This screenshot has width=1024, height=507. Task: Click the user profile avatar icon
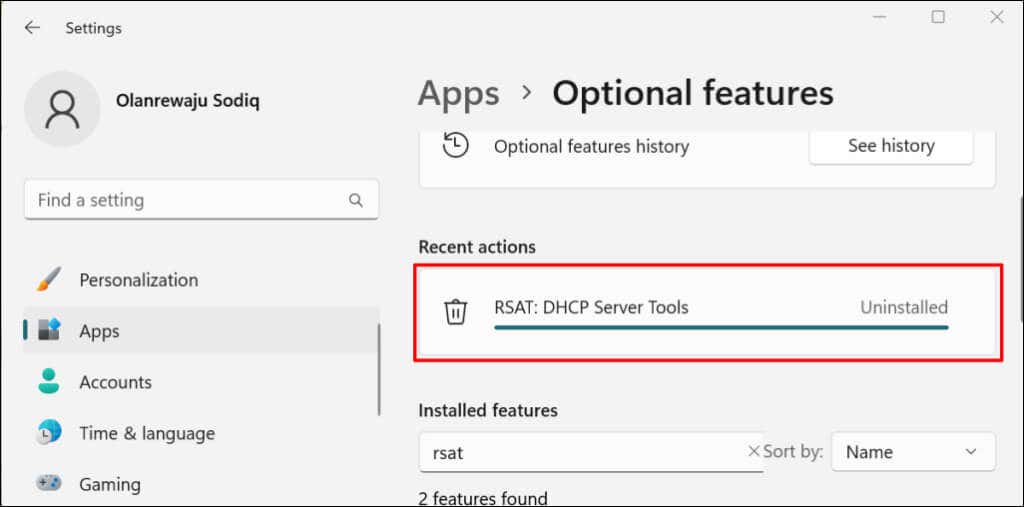tap(62, 109)
